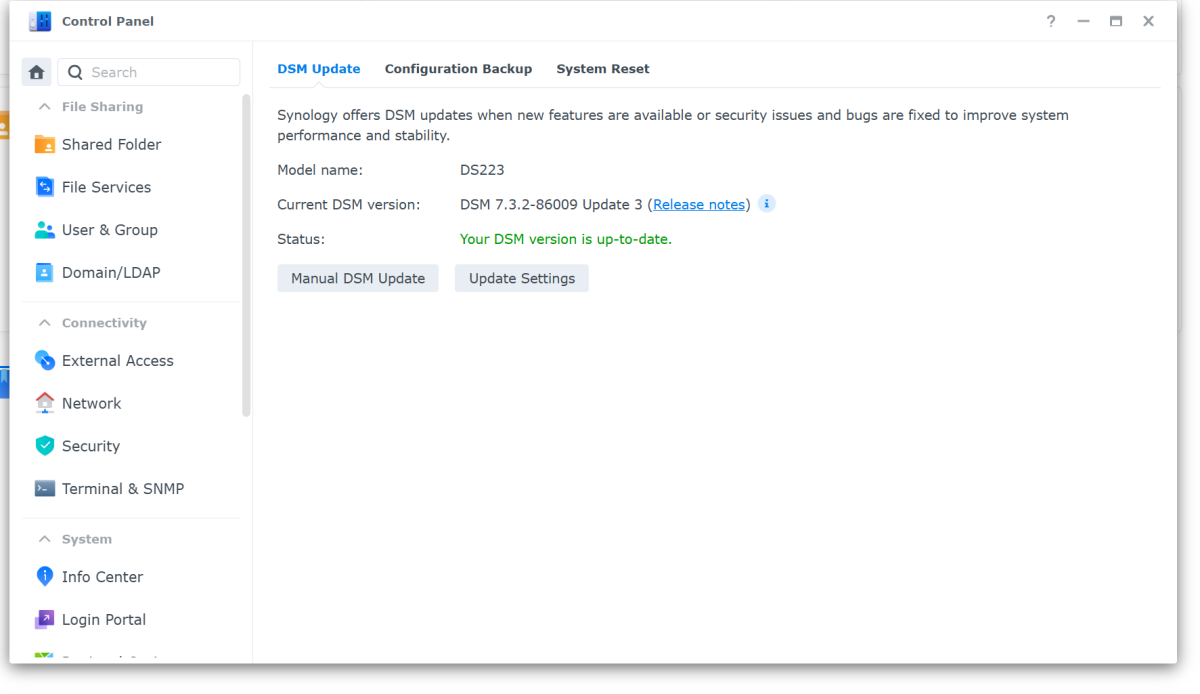Image resolution: width=1200 pixels, height=694 pixels.
Task: Open the System Reset tab
Action: click(x=603, y=69)
